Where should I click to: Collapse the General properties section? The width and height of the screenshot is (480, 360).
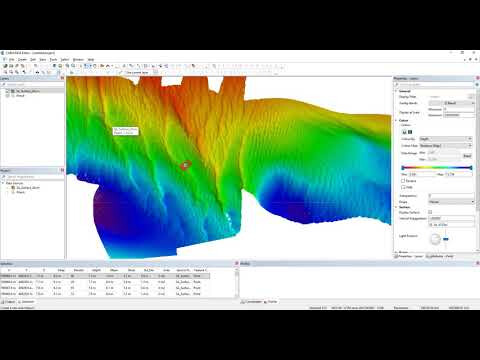pyautogui.click(x=396, y=91)
